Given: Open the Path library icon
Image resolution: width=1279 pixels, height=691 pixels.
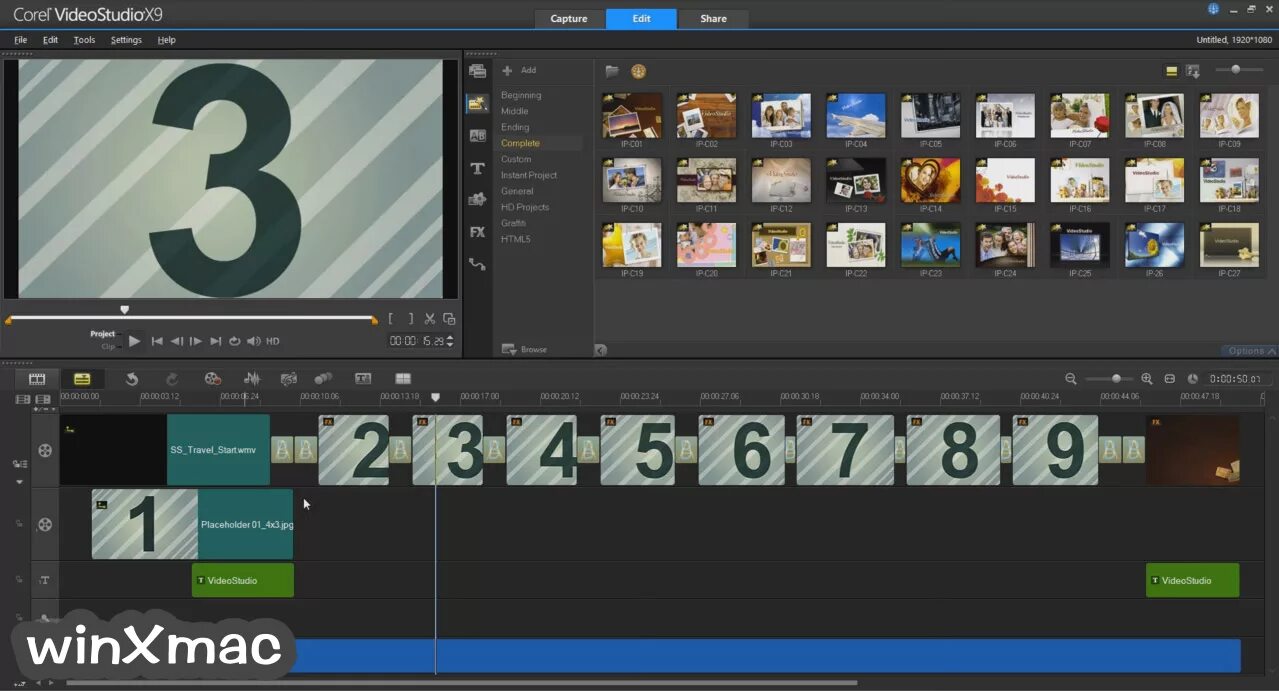Looking at the screenshot, I should tap(477, 264).
